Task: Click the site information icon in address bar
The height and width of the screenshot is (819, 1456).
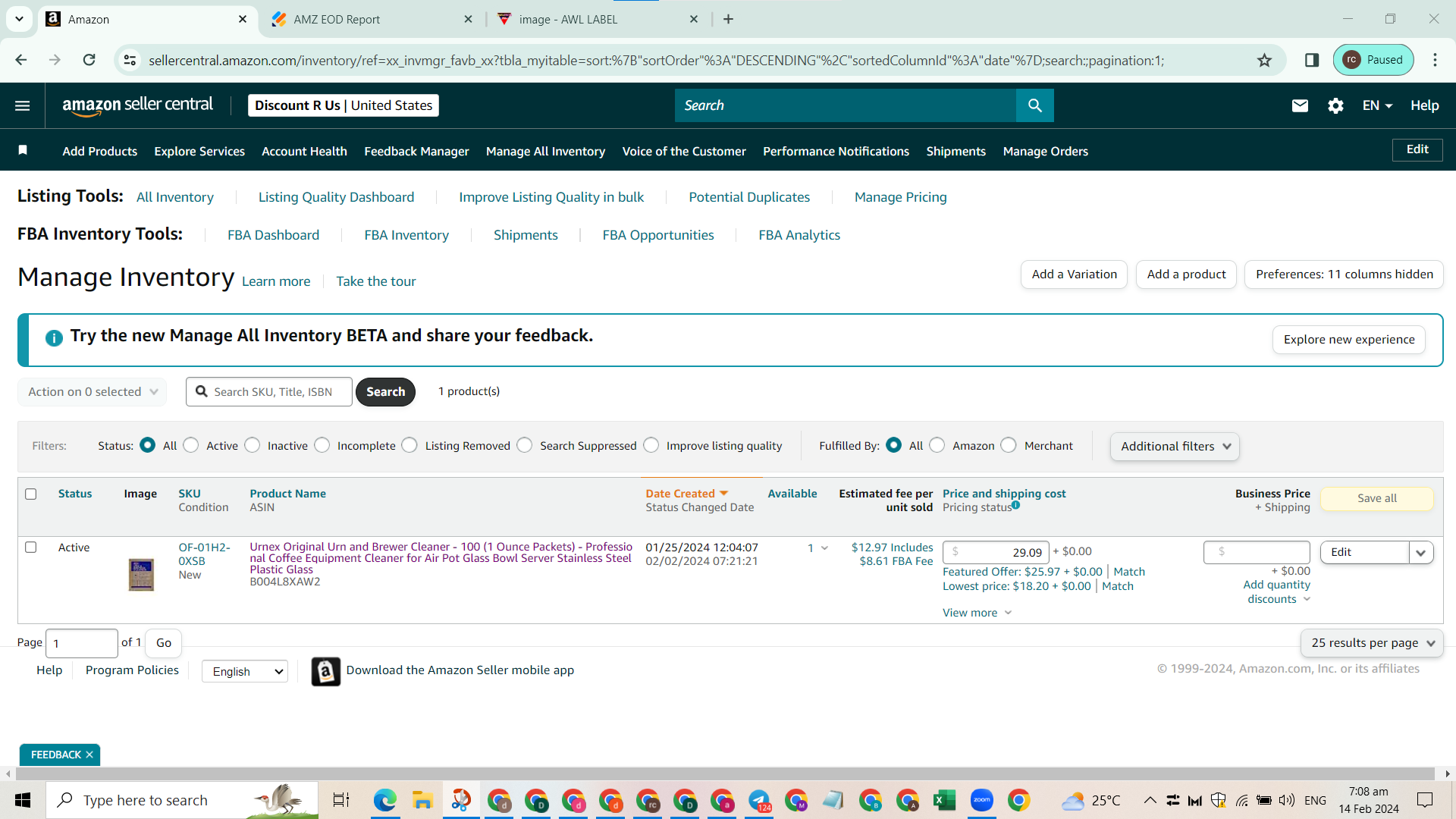Action: tap(130, 60)
